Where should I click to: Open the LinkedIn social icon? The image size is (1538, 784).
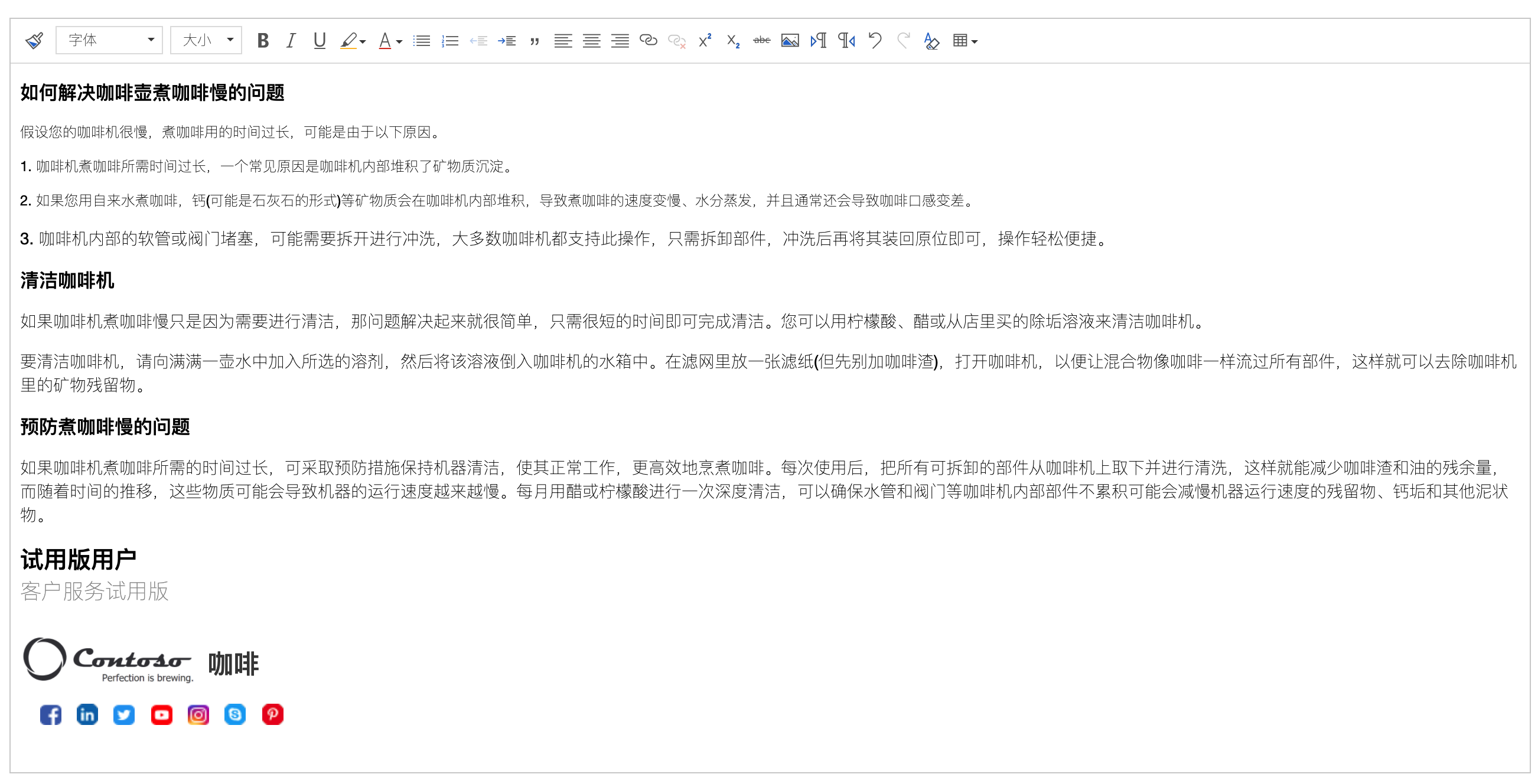click(x=87, y=714)
